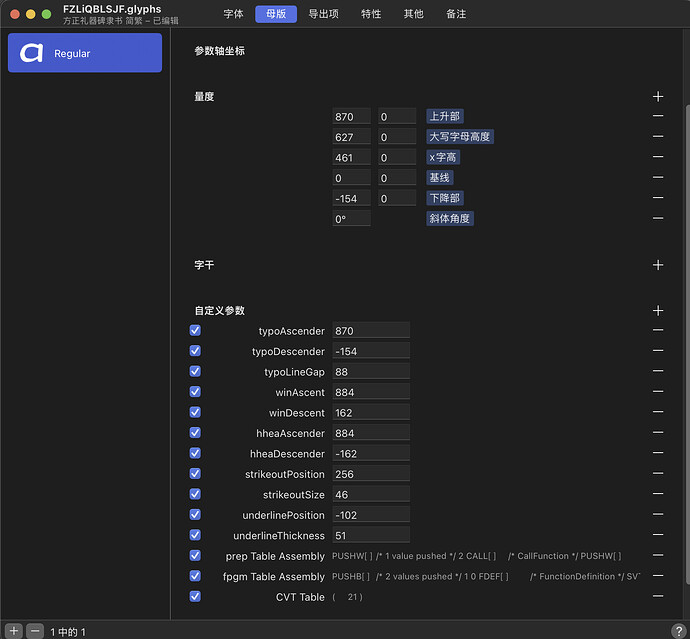
Task: Open the 特性 tab
Action: pyautogui.click(x=371, y=14)
